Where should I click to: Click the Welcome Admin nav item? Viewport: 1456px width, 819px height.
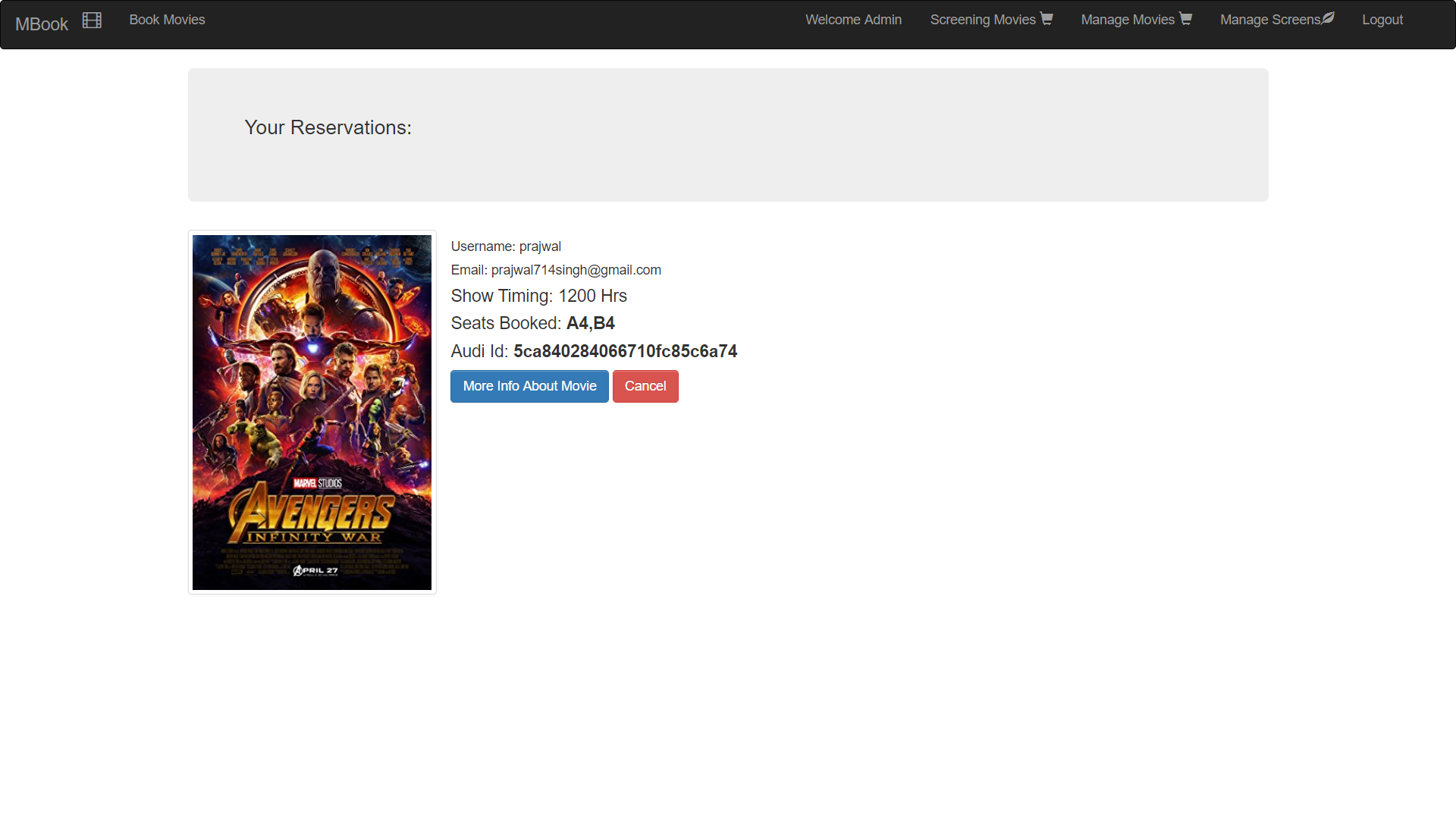(x=853, y=20)
